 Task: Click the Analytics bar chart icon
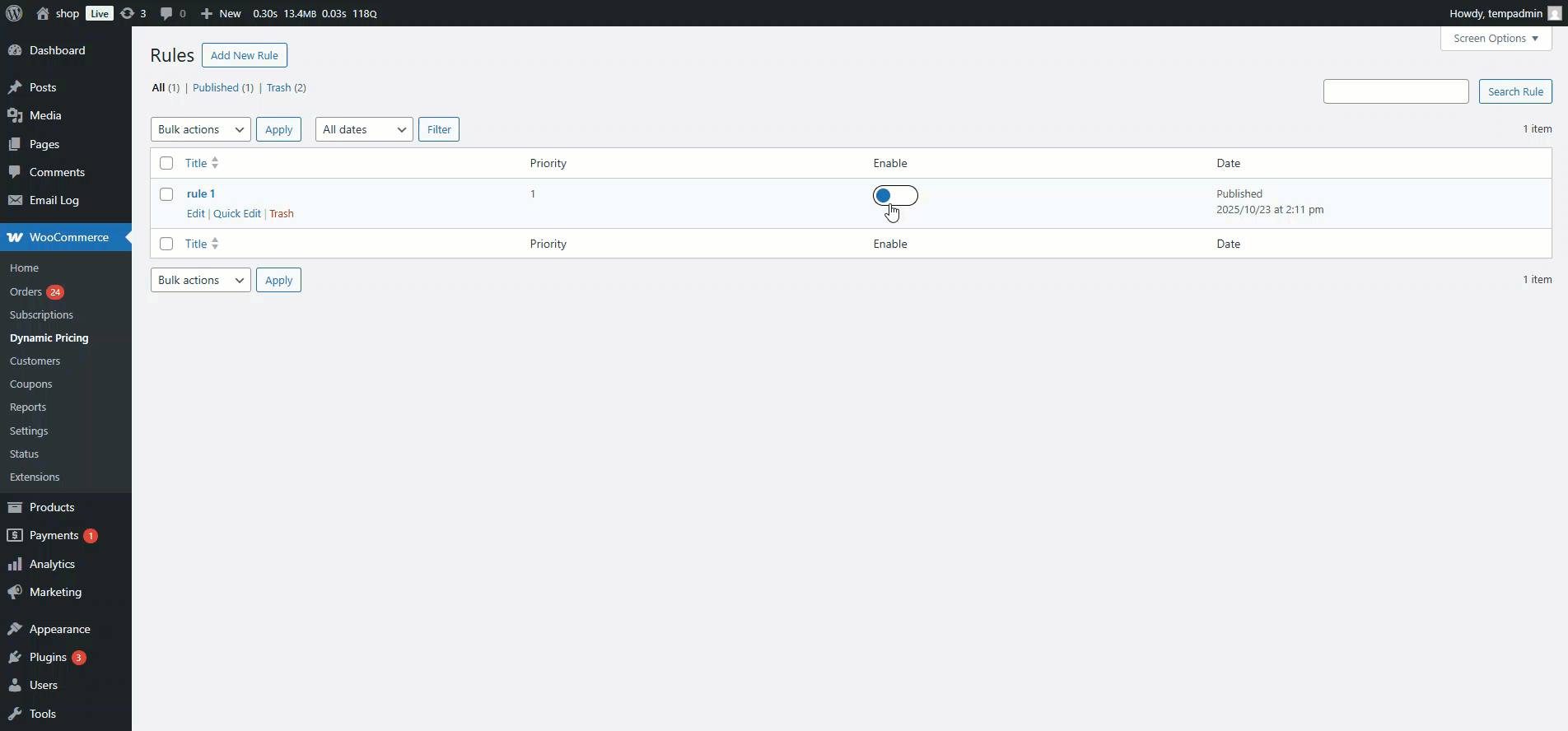point(15,564)
